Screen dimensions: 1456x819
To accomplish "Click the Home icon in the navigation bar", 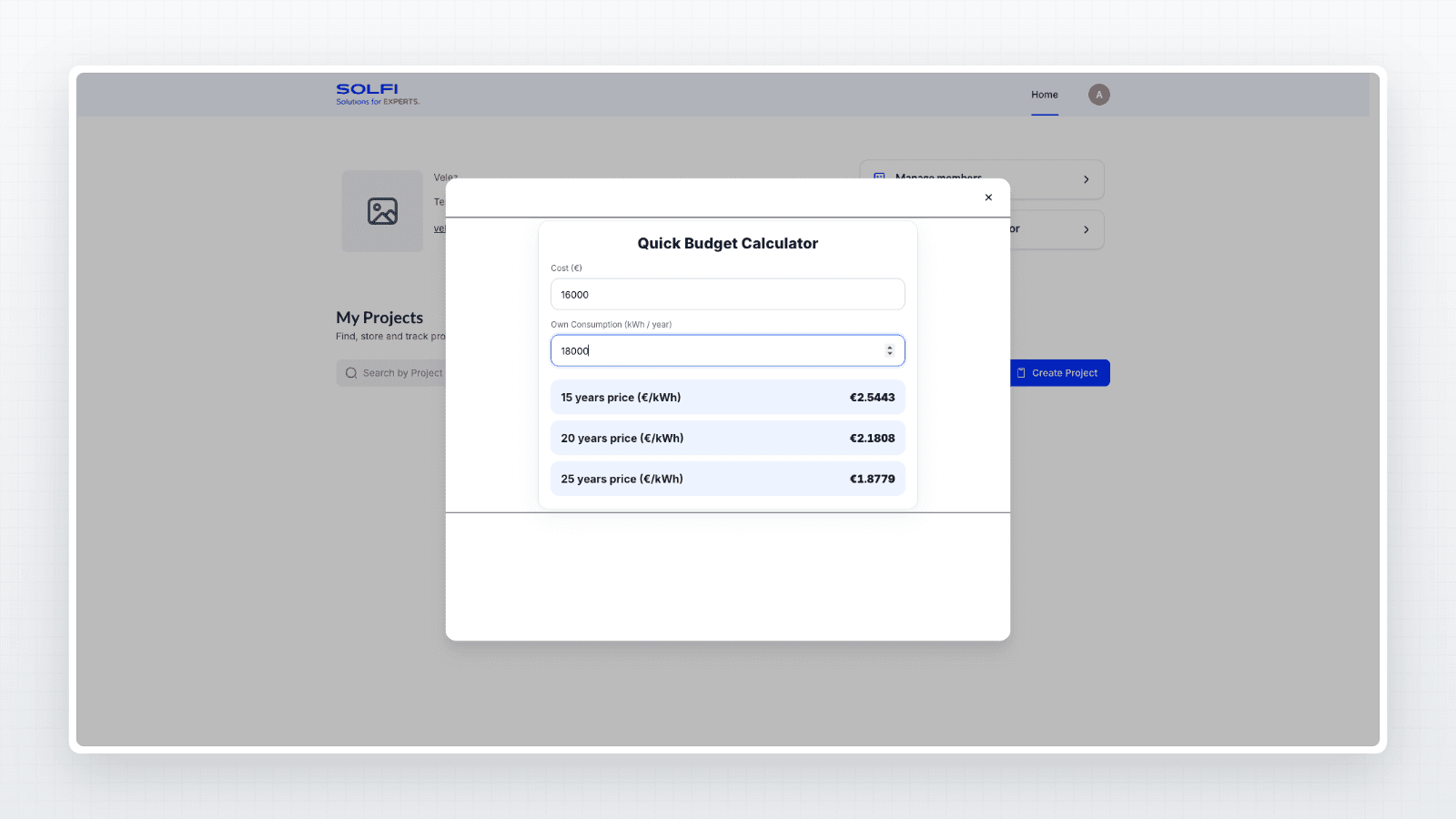I will (x=1044, y=94).
